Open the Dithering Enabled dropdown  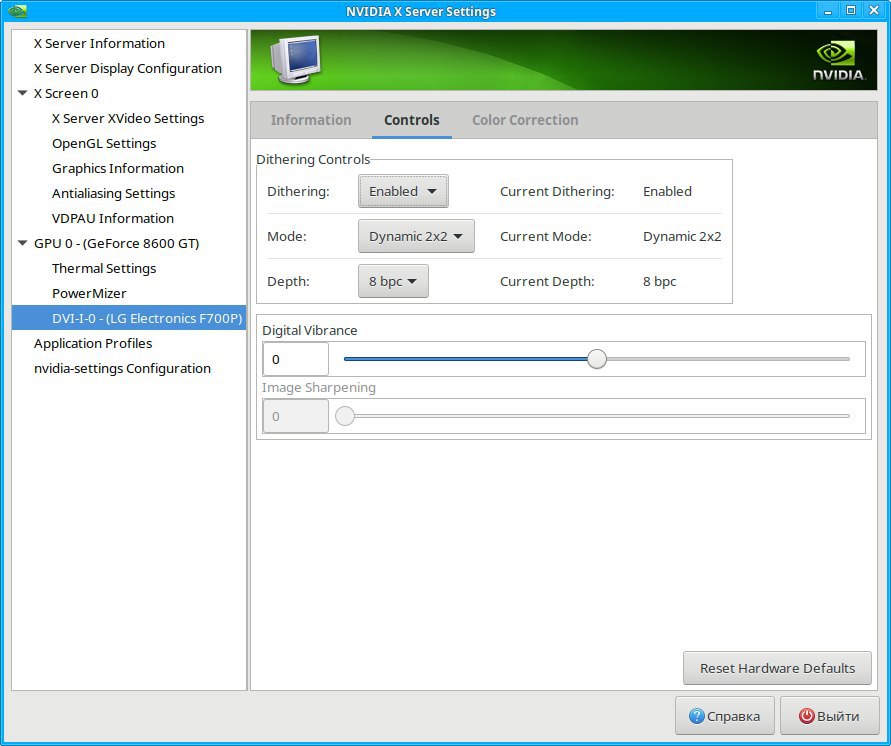click(403, 191)
